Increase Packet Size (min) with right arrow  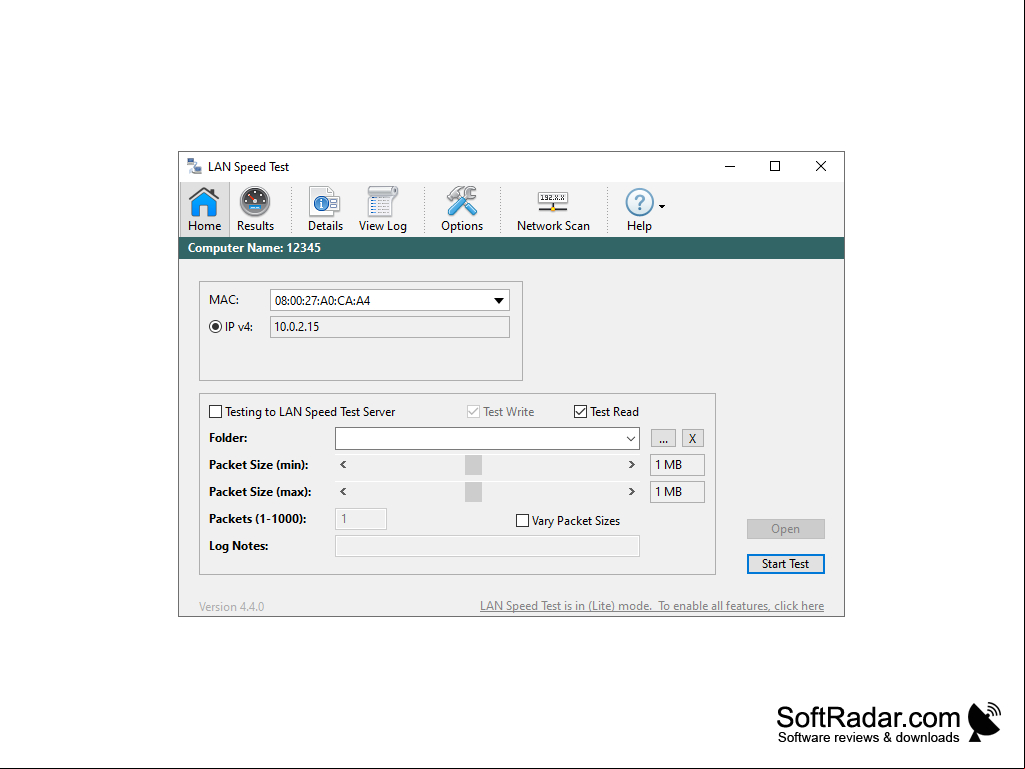(631, 465)
